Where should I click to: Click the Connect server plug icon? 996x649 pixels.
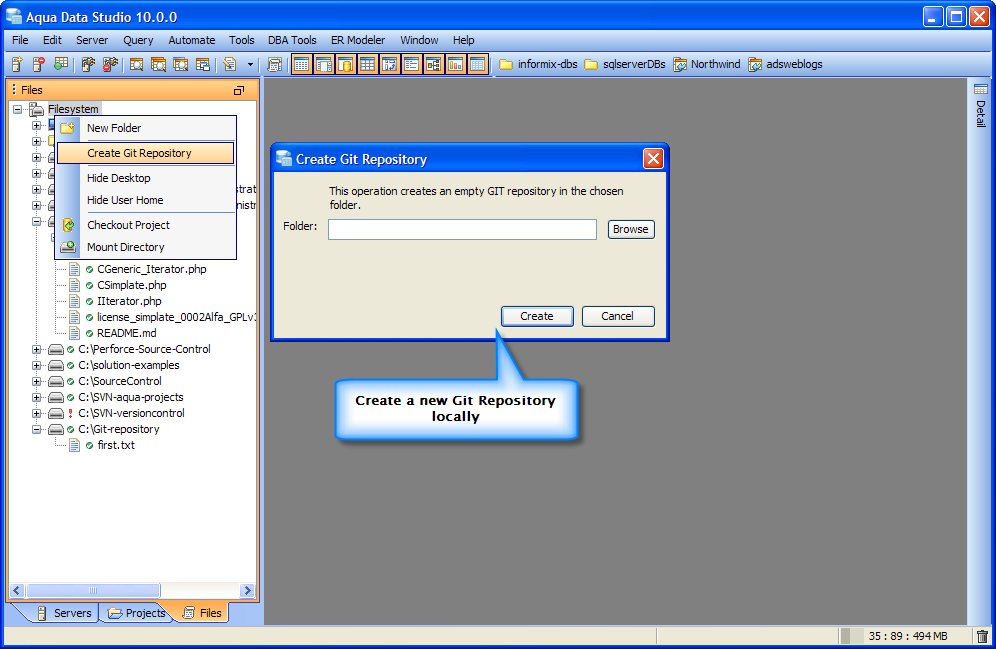88,64
